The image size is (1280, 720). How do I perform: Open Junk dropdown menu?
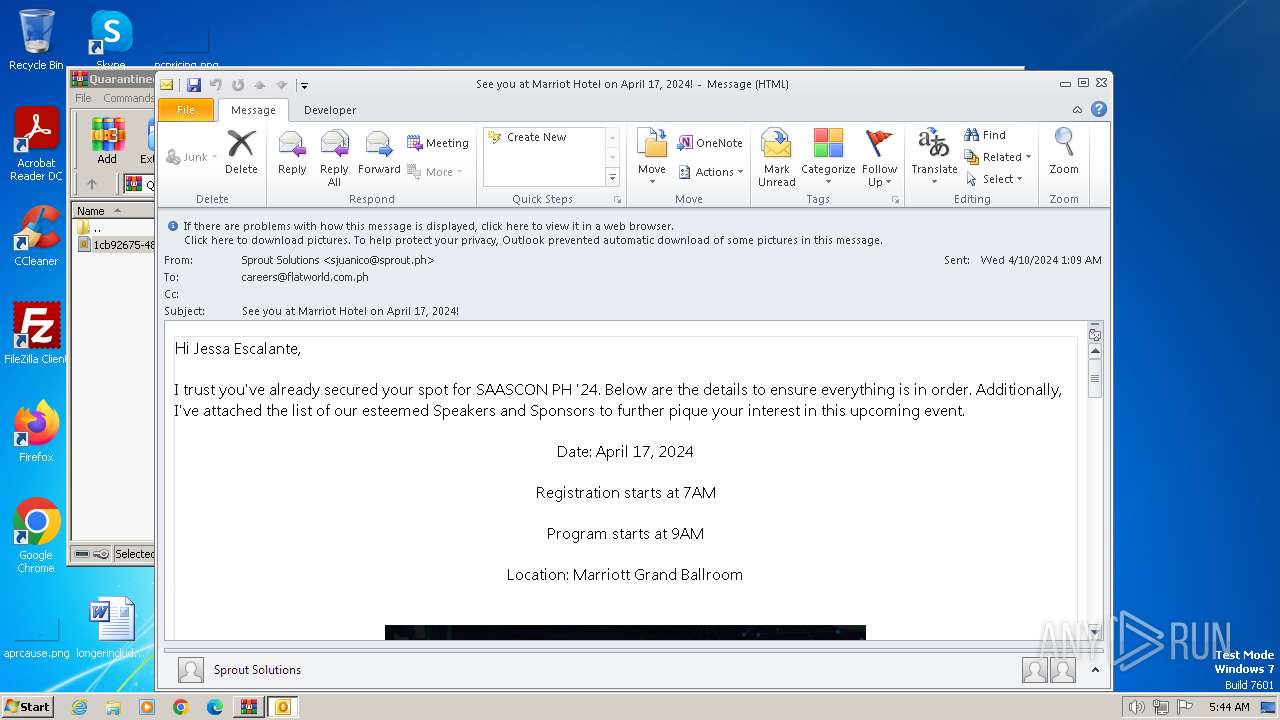192,157
